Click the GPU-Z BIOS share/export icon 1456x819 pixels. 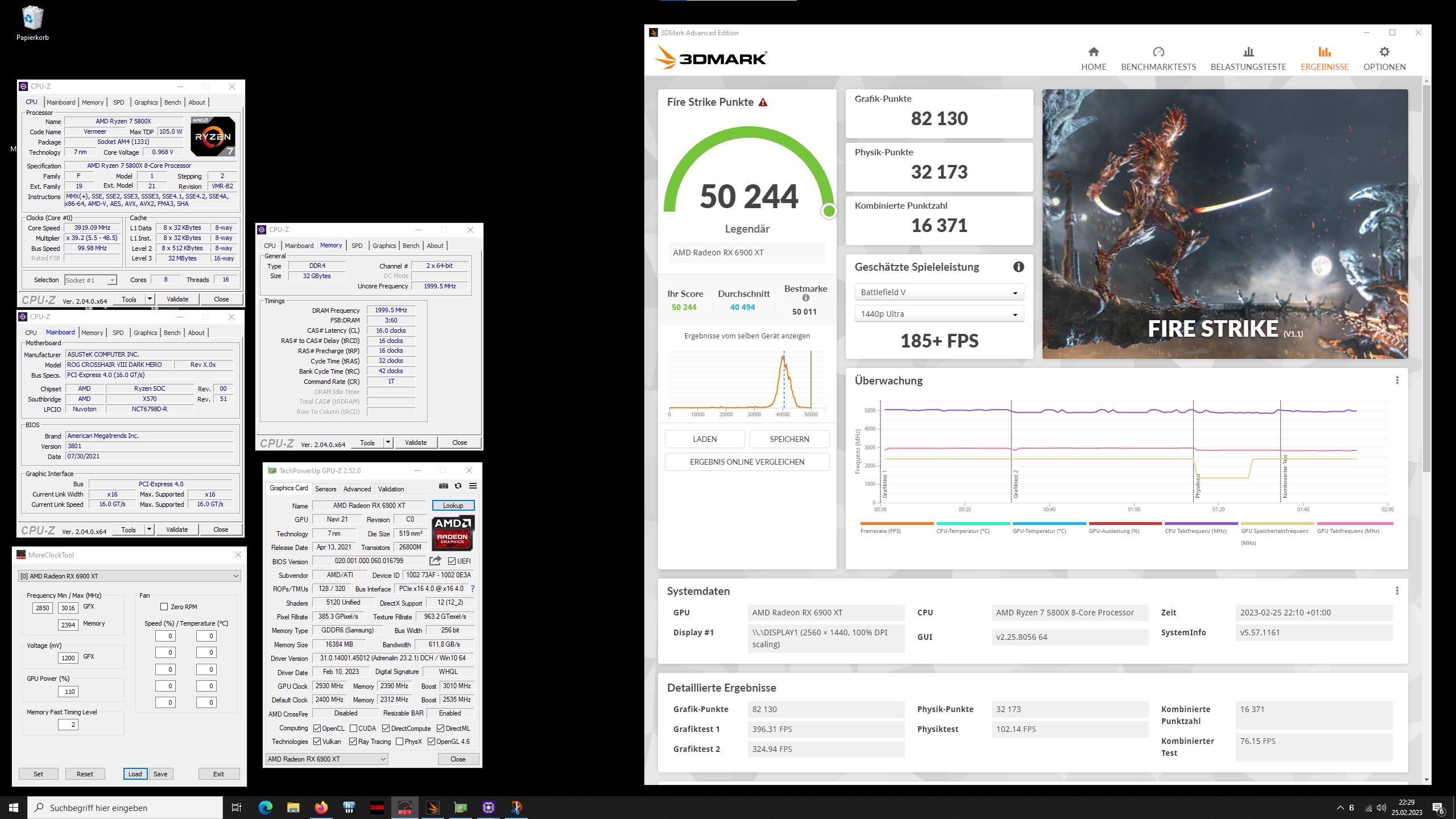coord(435,561)
